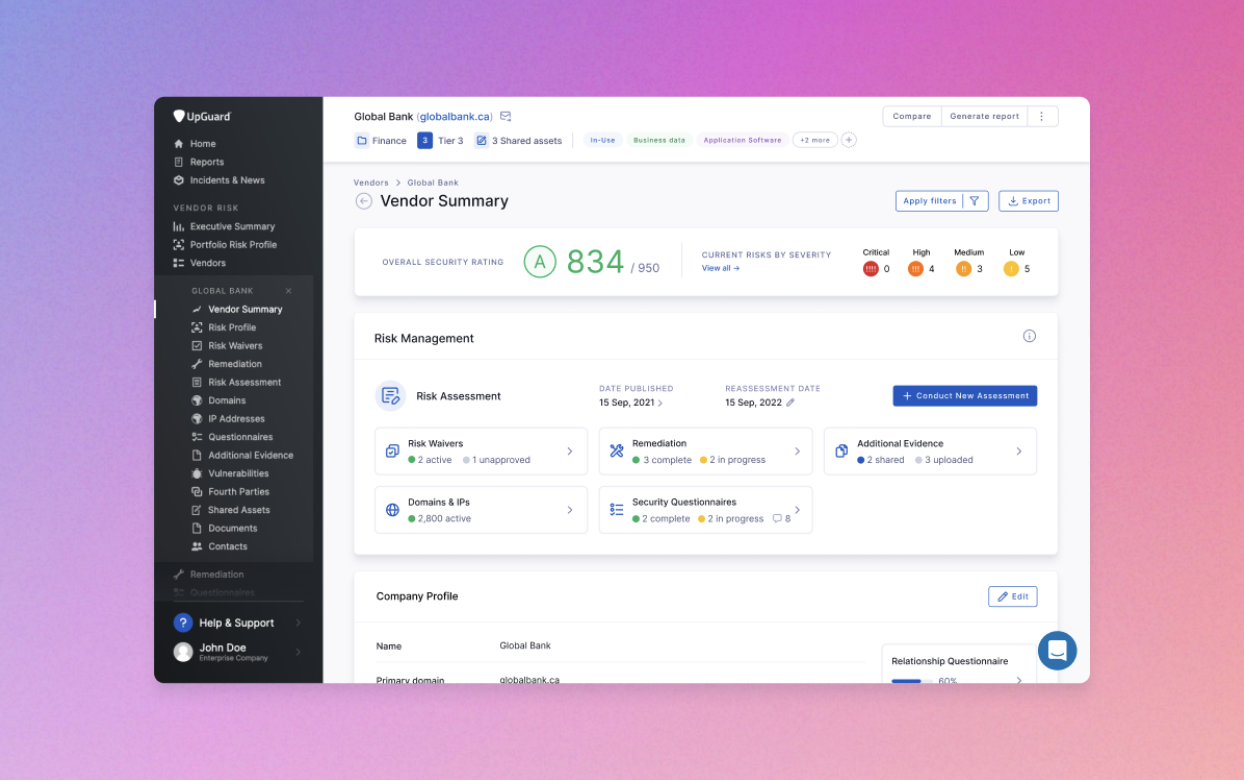Select Vendor Summary in the vendor submenu
This screenshot has height=780, width=1244.
point(237,309)
